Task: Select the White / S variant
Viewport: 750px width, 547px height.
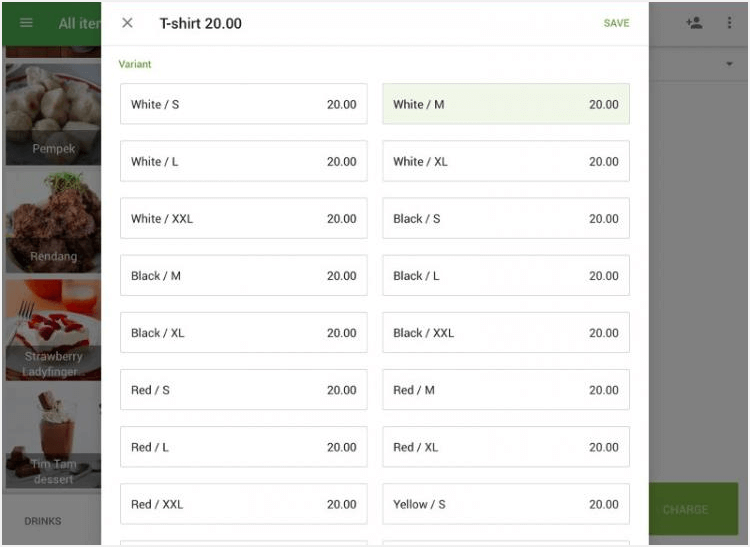Action: tap(243, 104)
